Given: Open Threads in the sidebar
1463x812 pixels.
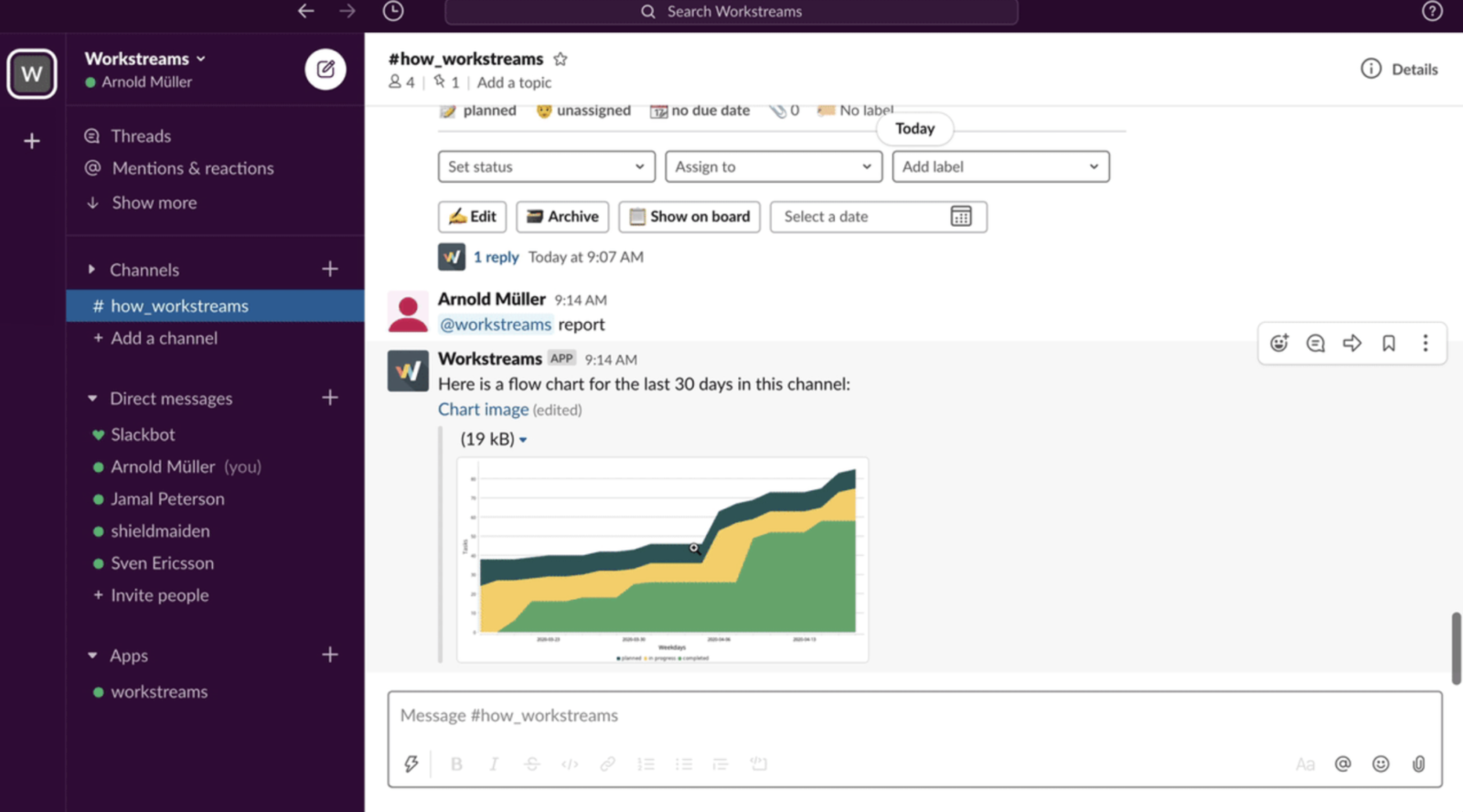Looking at the screenshot, I should click(x=141, y=136).
